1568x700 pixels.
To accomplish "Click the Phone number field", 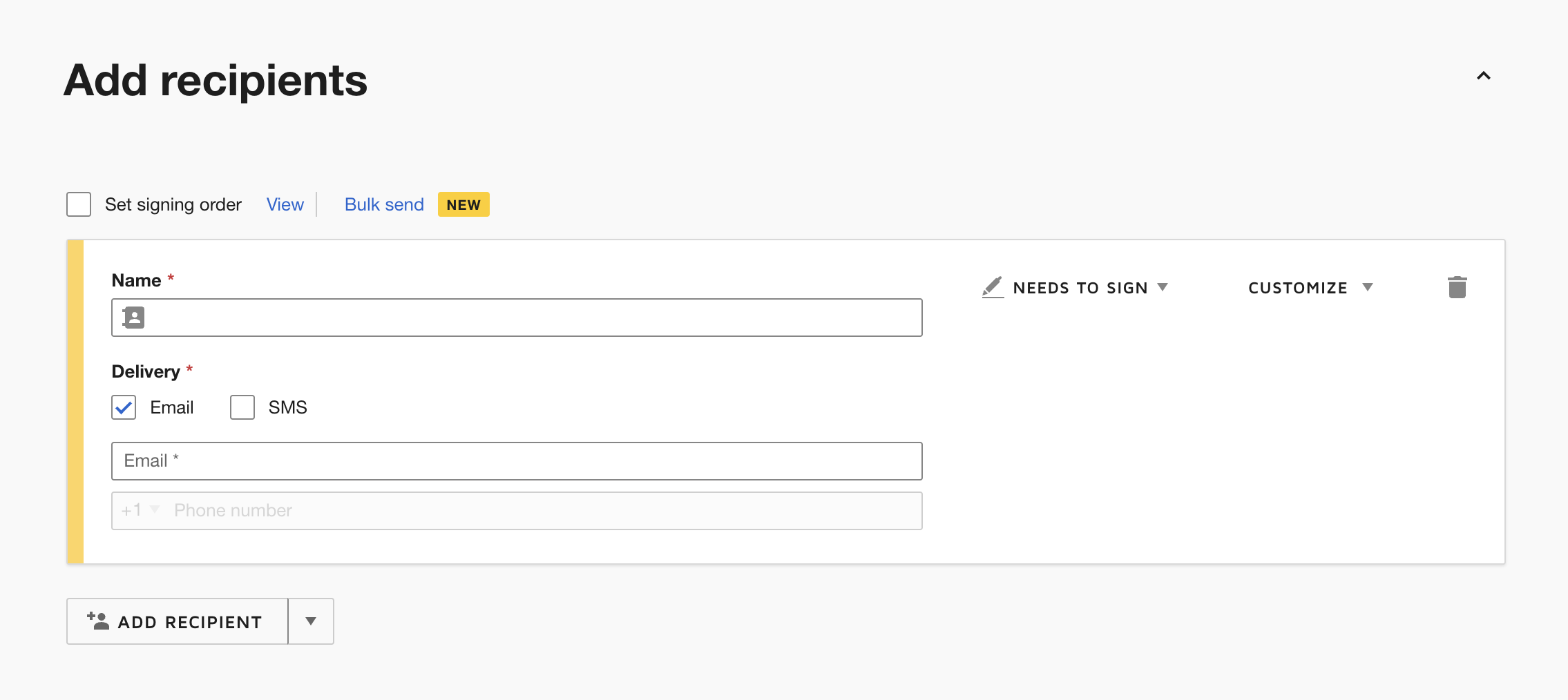I will click(539, 511).
